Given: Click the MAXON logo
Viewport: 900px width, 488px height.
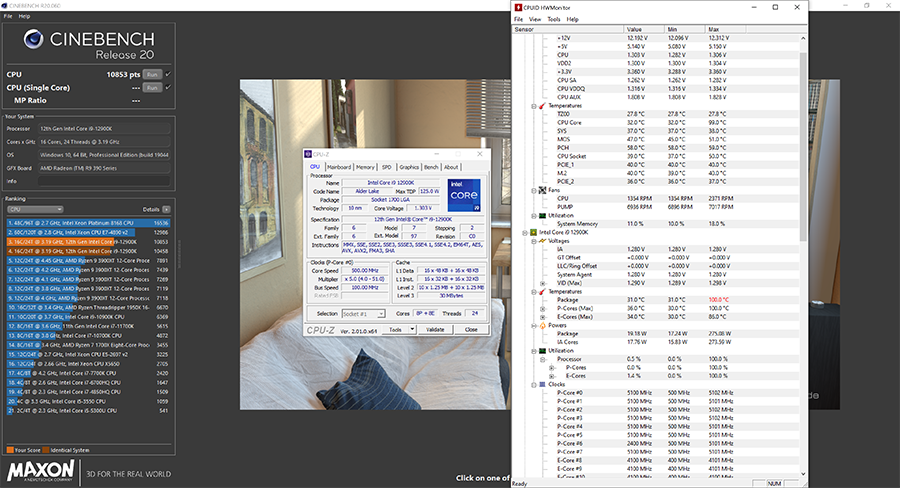Looking at the screenshot, I should [x=40, y=471].
